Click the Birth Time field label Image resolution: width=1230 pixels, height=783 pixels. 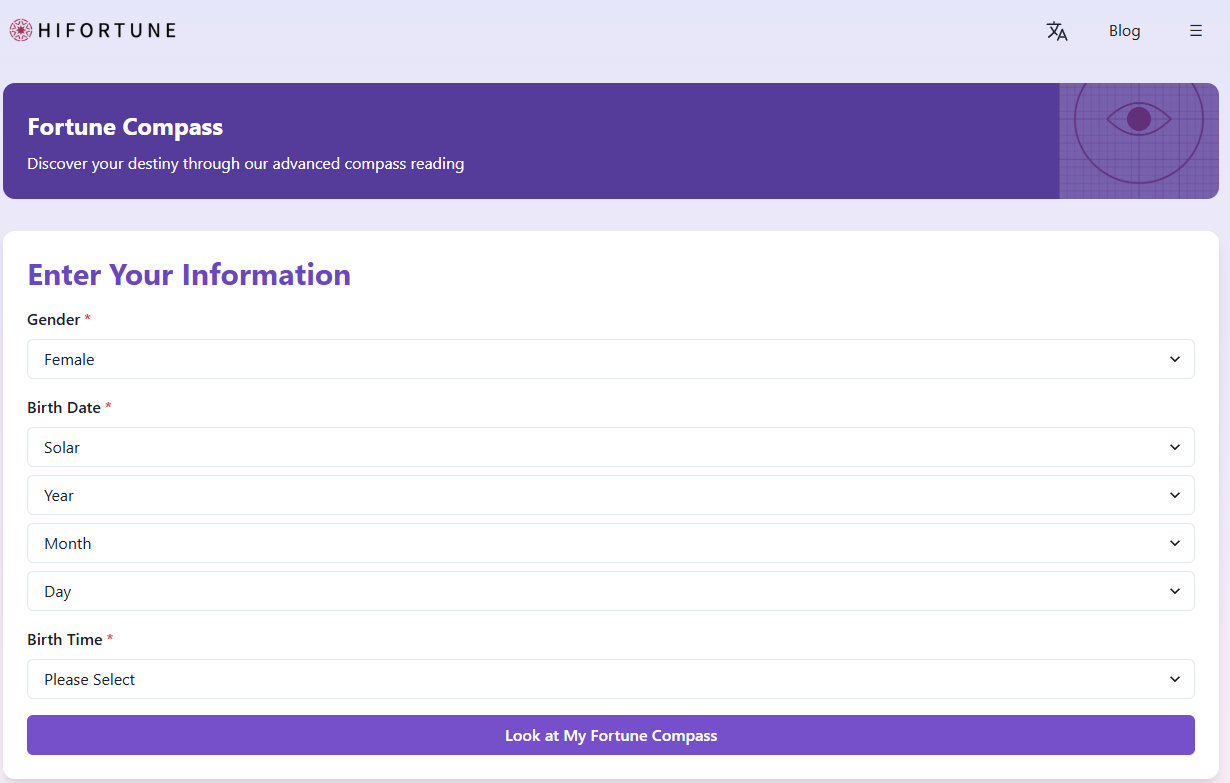[65, 639]
